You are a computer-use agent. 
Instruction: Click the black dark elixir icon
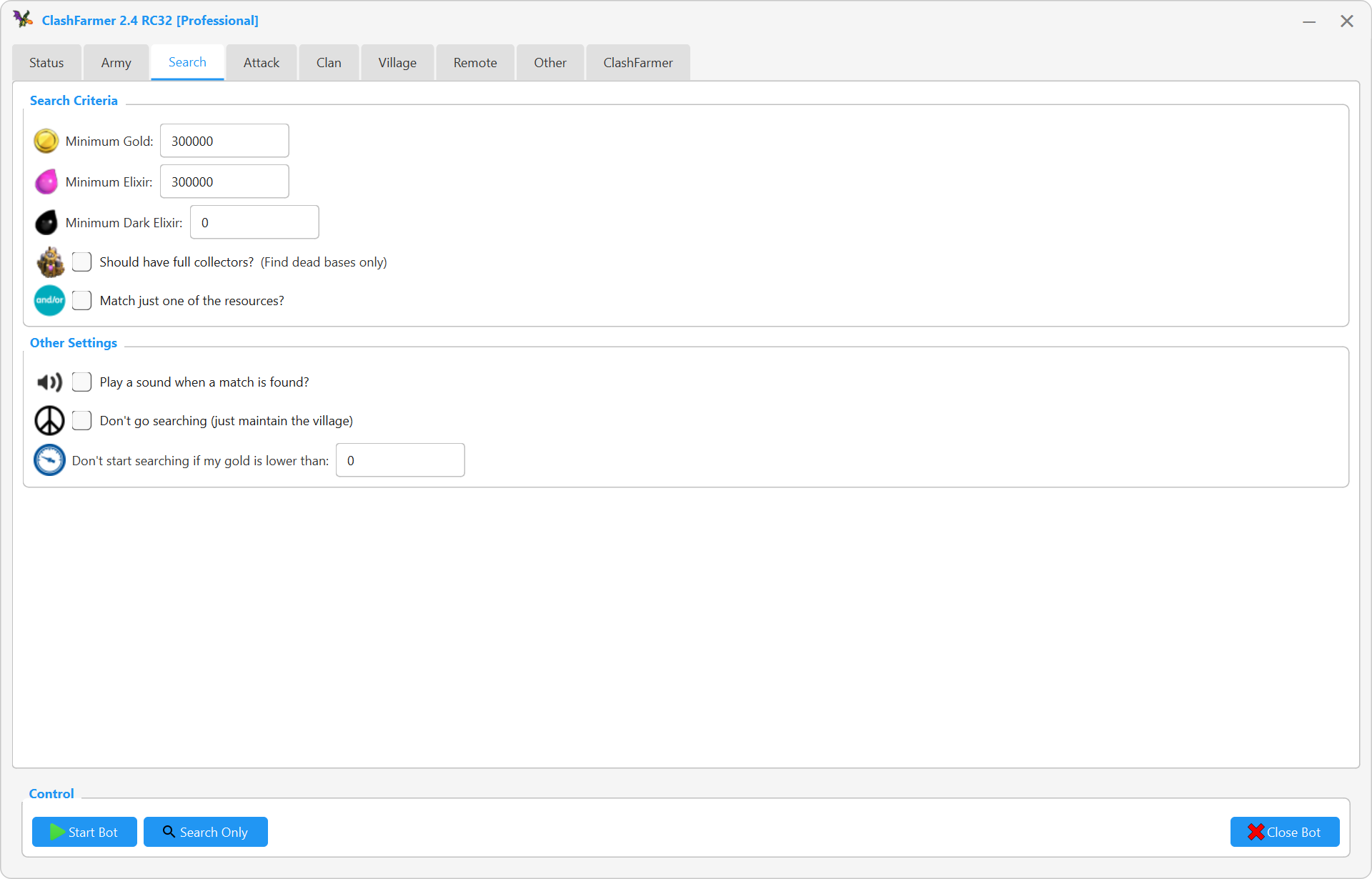pyautogui.click(x=46, y=222)
